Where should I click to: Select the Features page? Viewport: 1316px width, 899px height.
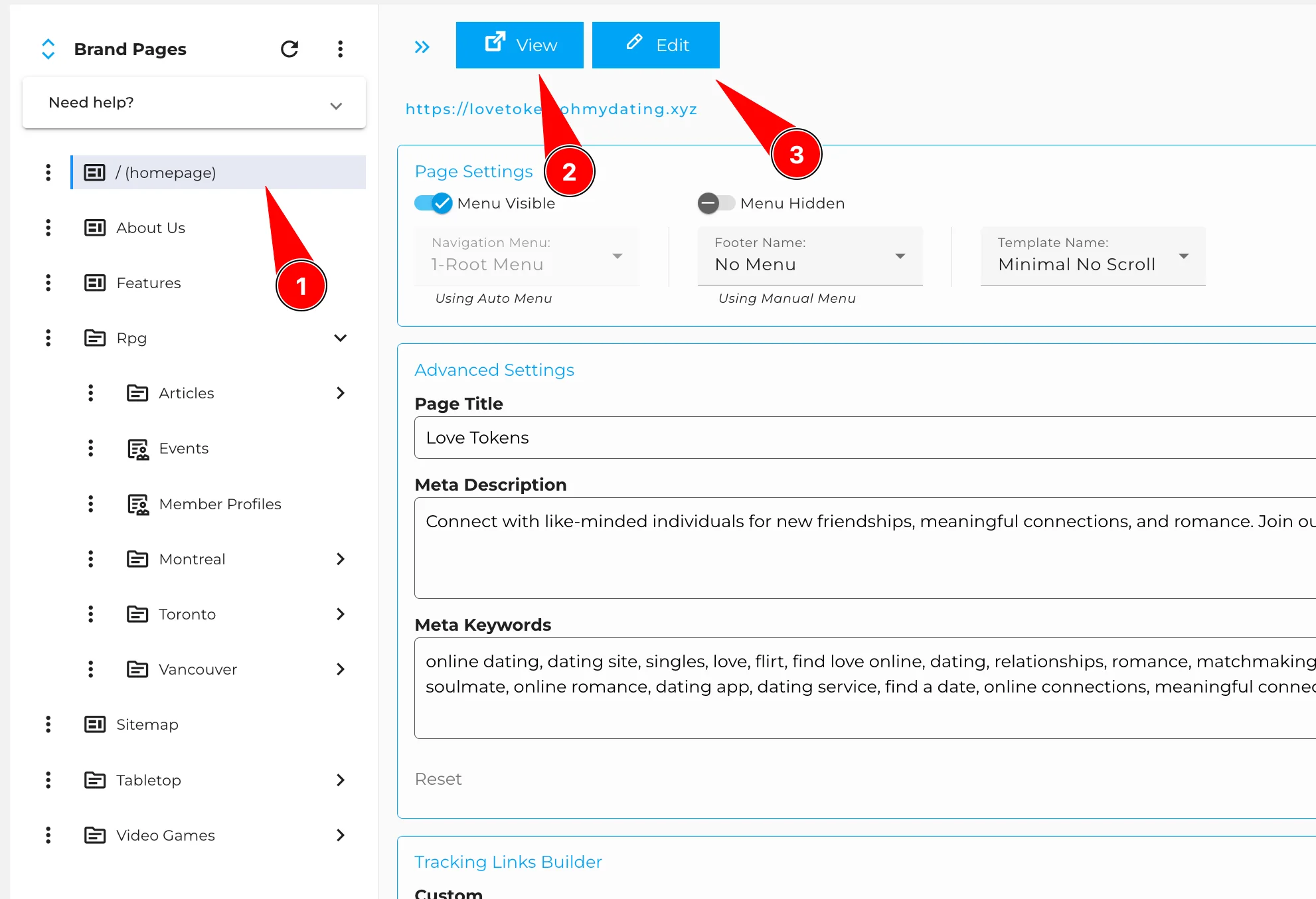149,284
